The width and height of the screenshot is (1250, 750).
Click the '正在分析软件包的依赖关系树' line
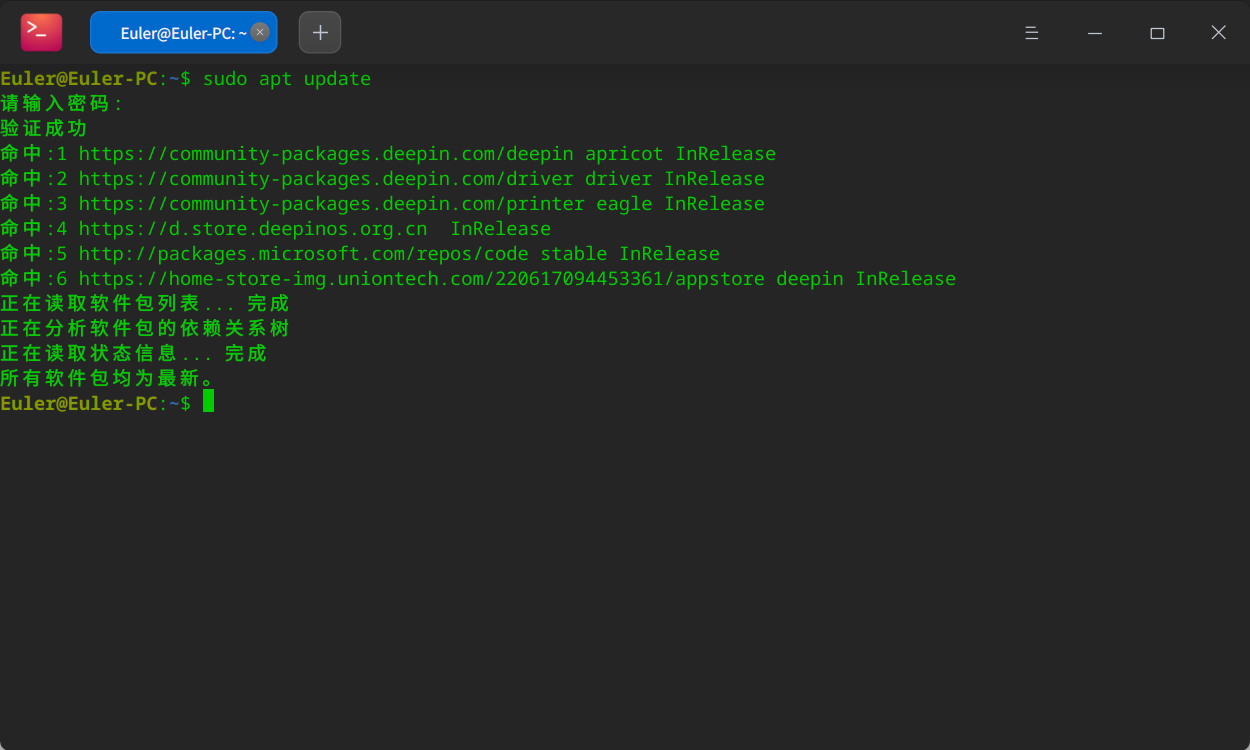pos(145,329)
